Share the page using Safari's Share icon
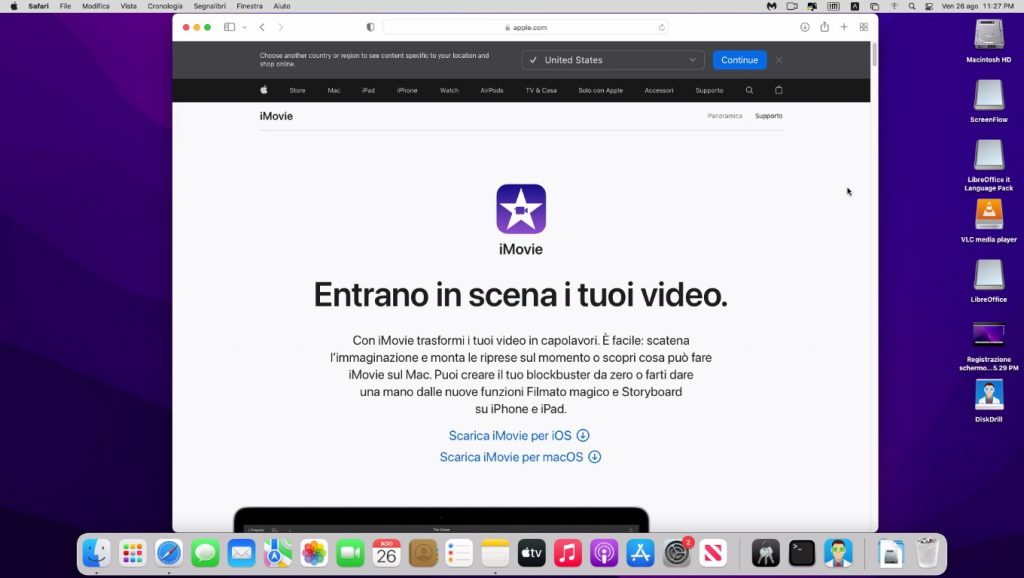 pos(824,27)
